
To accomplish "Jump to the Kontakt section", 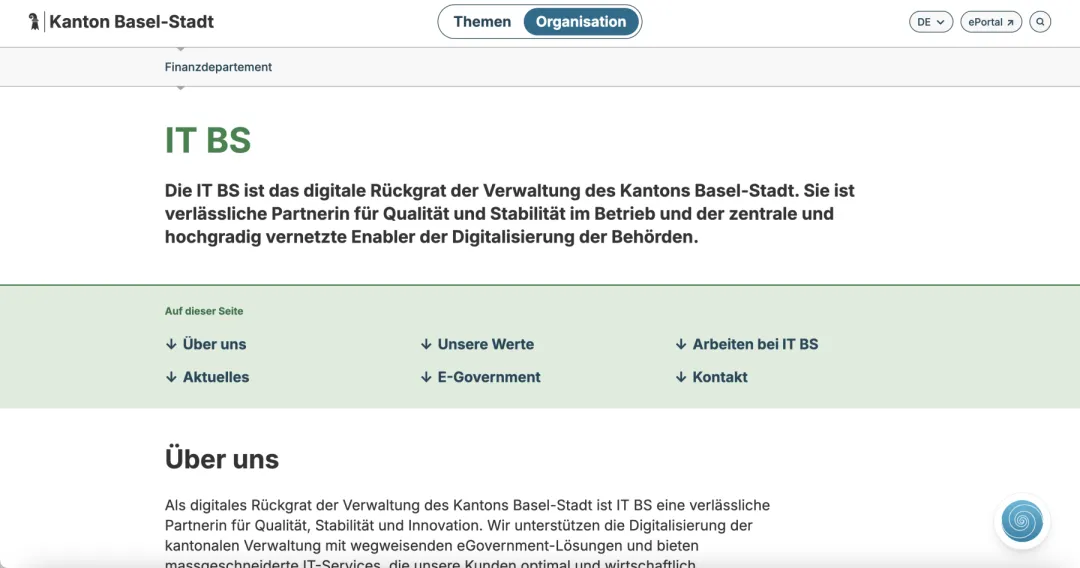I will click(x=720, y=377).
